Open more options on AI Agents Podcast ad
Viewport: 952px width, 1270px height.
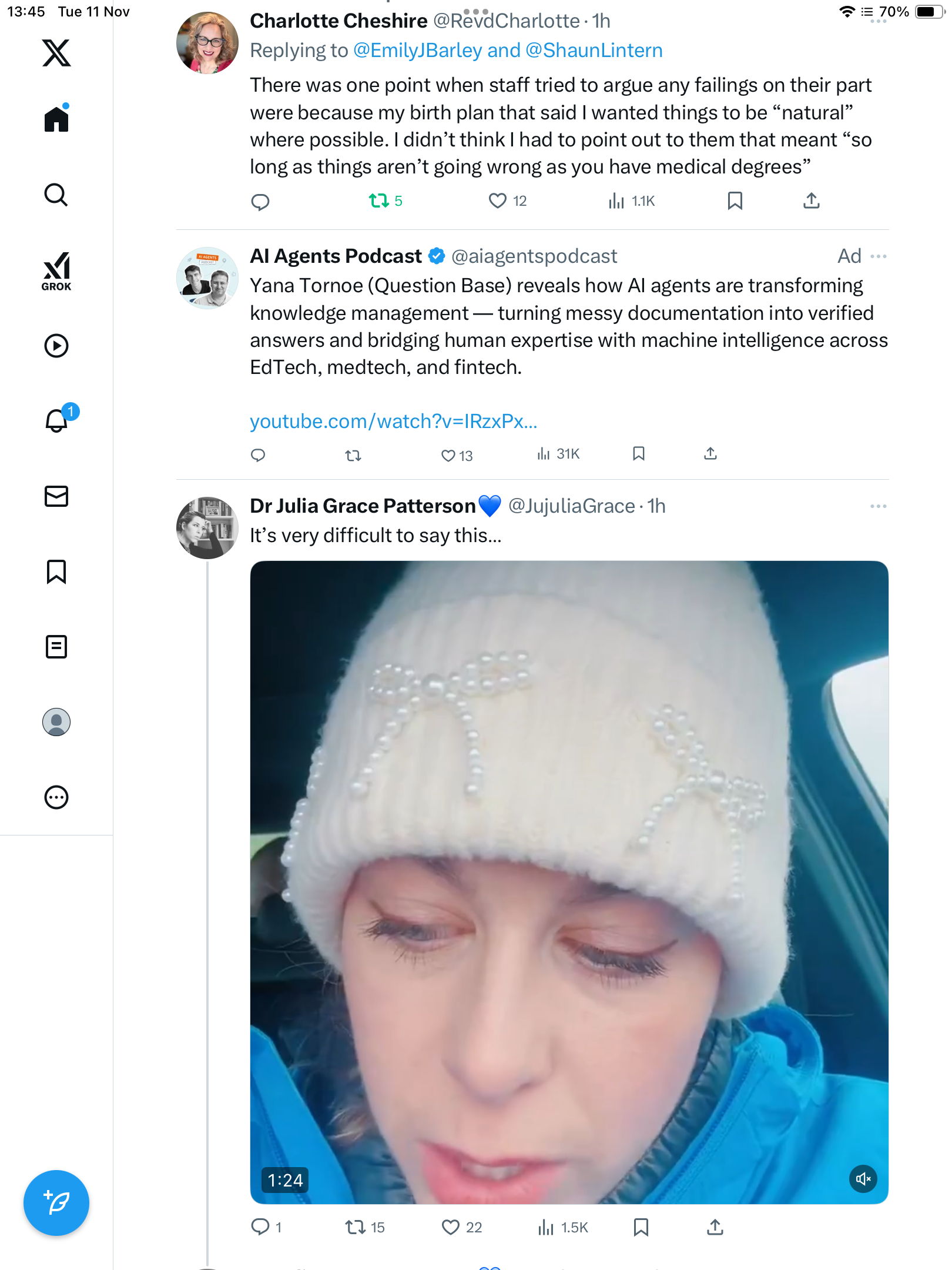coord(879,256)
